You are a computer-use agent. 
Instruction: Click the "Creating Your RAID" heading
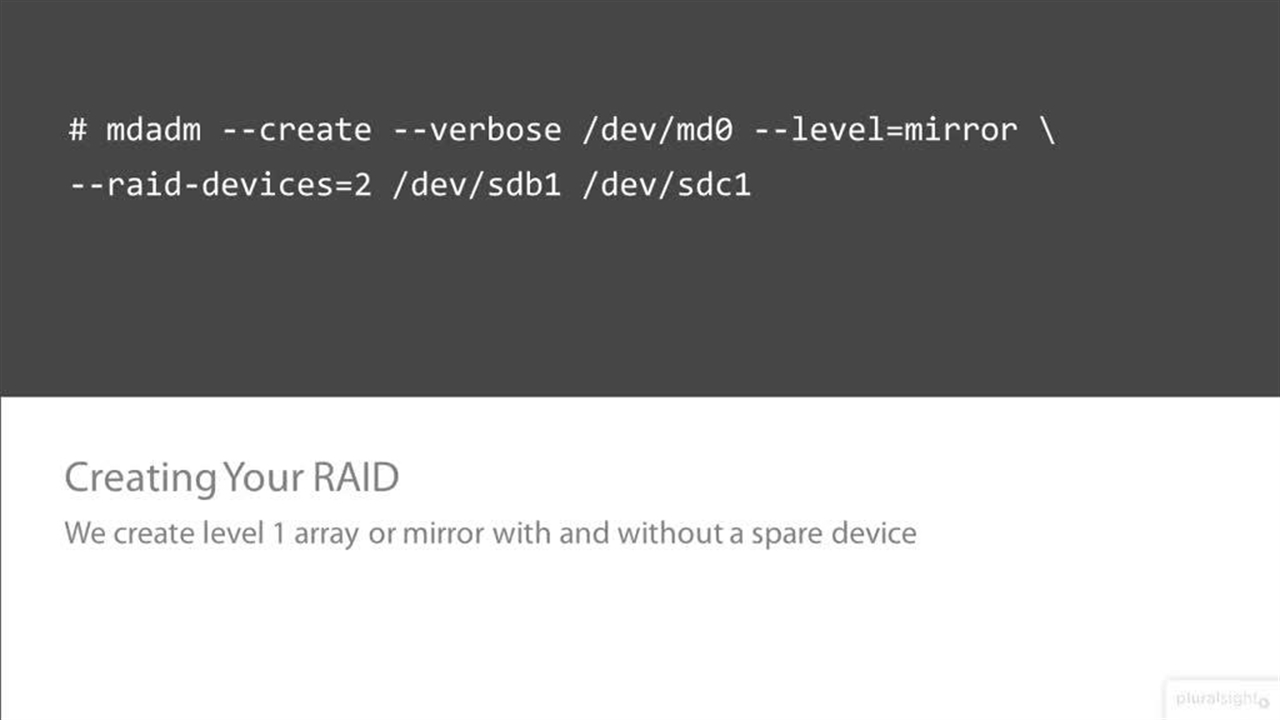(x=232, y=478)
